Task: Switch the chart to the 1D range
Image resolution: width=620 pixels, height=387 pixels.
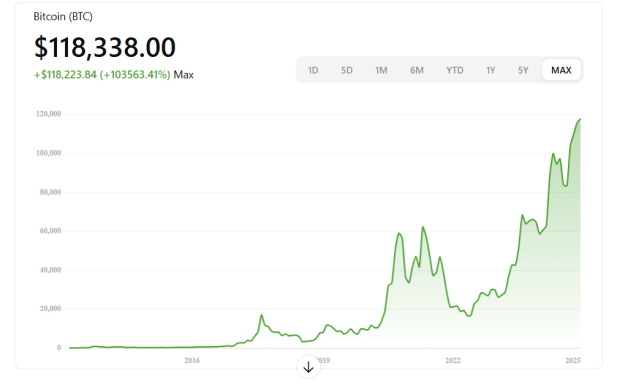Action: [313, 70]
